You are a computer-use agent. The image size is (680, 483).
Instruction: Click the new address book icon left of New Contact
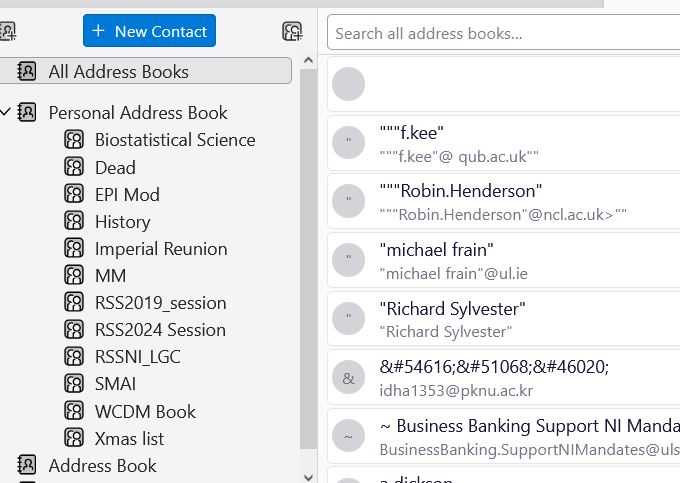(x=8, y=31)
